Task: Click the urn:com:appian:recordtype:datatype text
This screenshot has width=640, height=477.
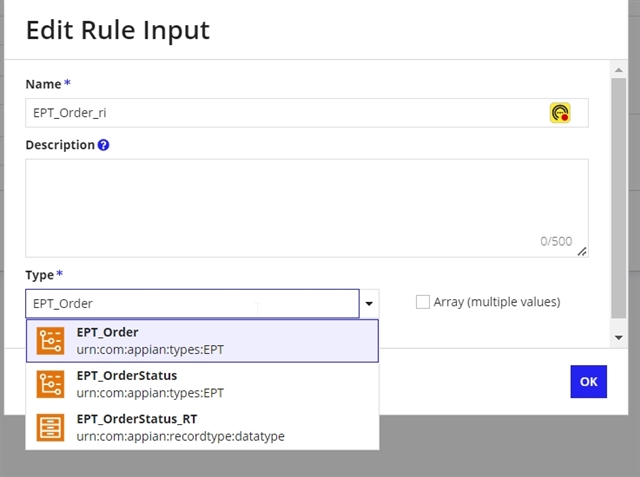Action: (x=180, y=436)
